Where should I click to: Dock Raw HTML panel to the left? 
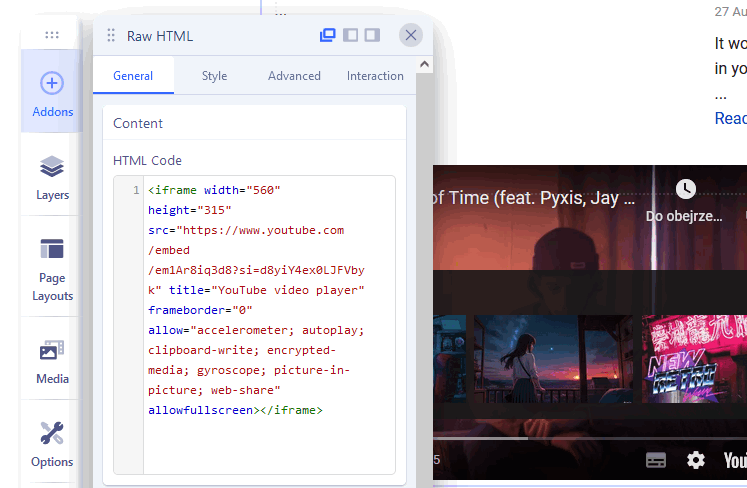click(x=350, y=36)
